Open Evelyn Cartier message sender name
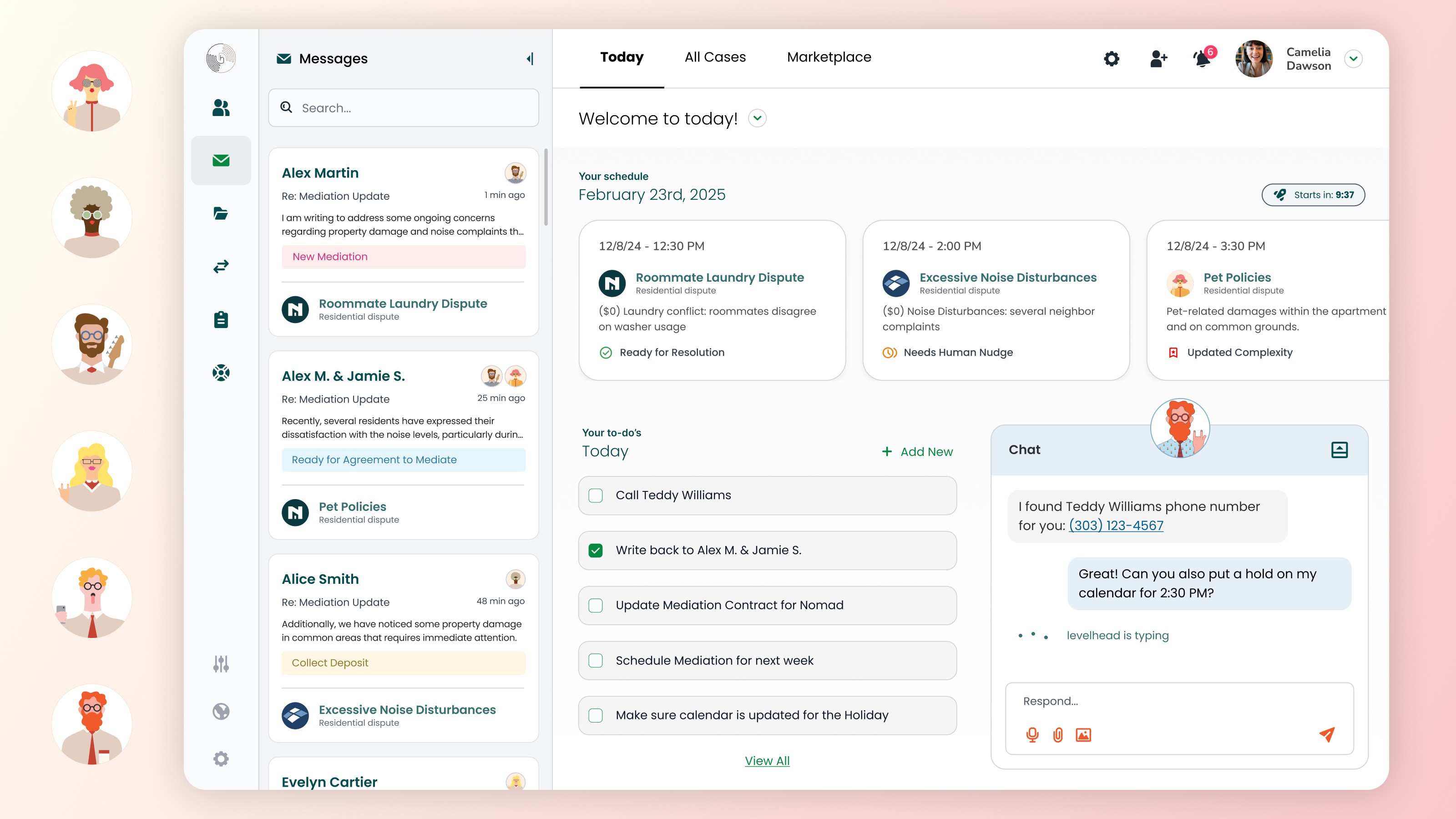Viewport: 1456px width, 819px height. coord(329,782)
